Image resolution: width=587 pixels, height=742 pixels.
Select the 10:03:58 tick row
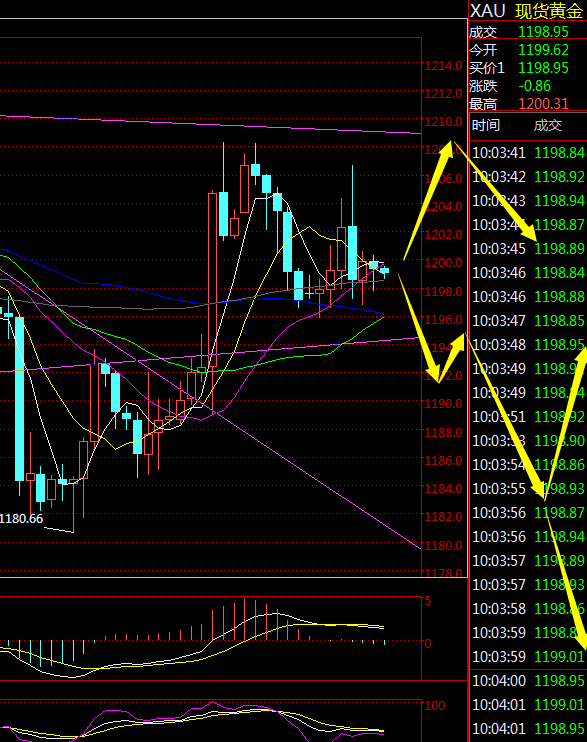(x=528, y=609)
